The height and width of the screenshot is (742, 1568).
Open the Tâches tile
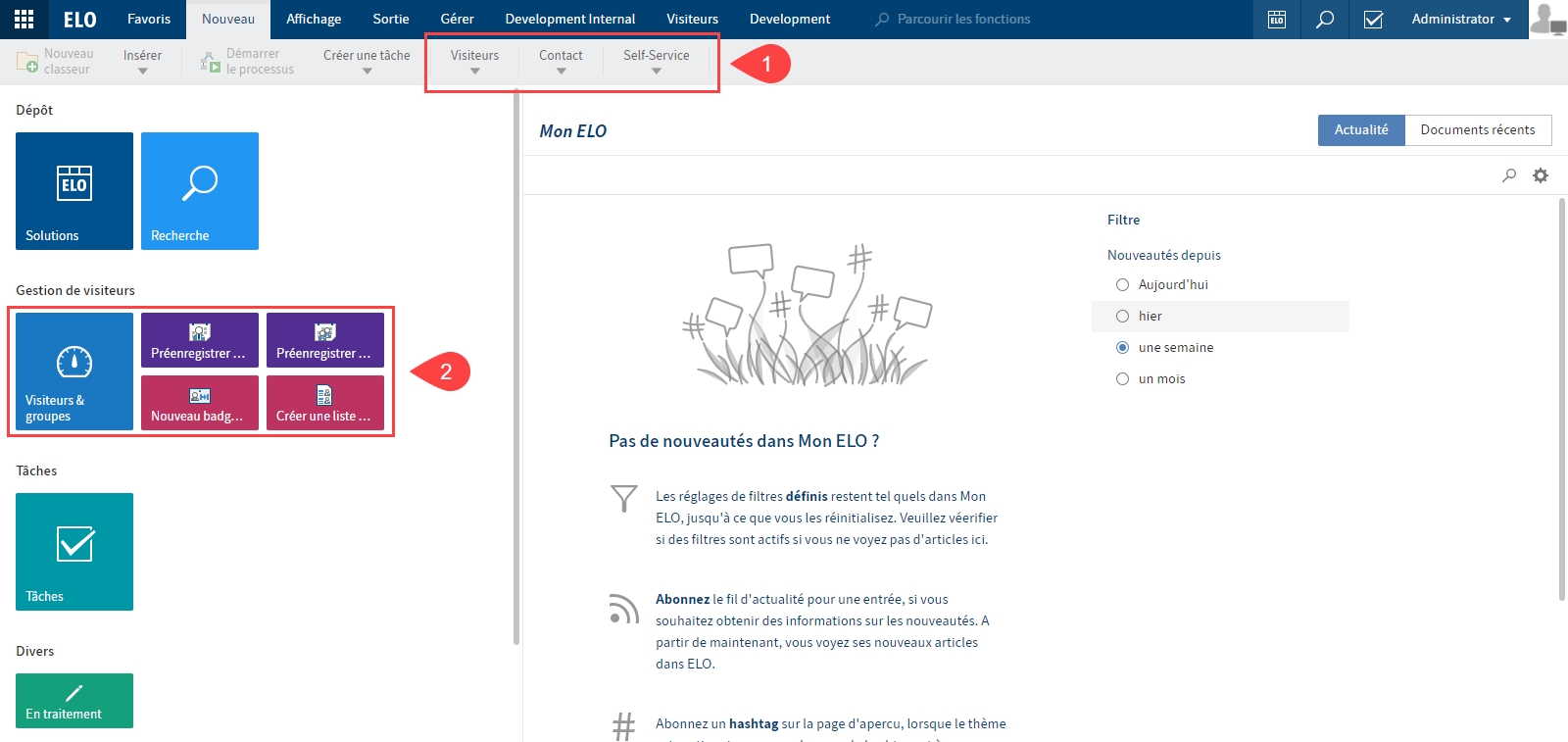click(x=74, y=552)
